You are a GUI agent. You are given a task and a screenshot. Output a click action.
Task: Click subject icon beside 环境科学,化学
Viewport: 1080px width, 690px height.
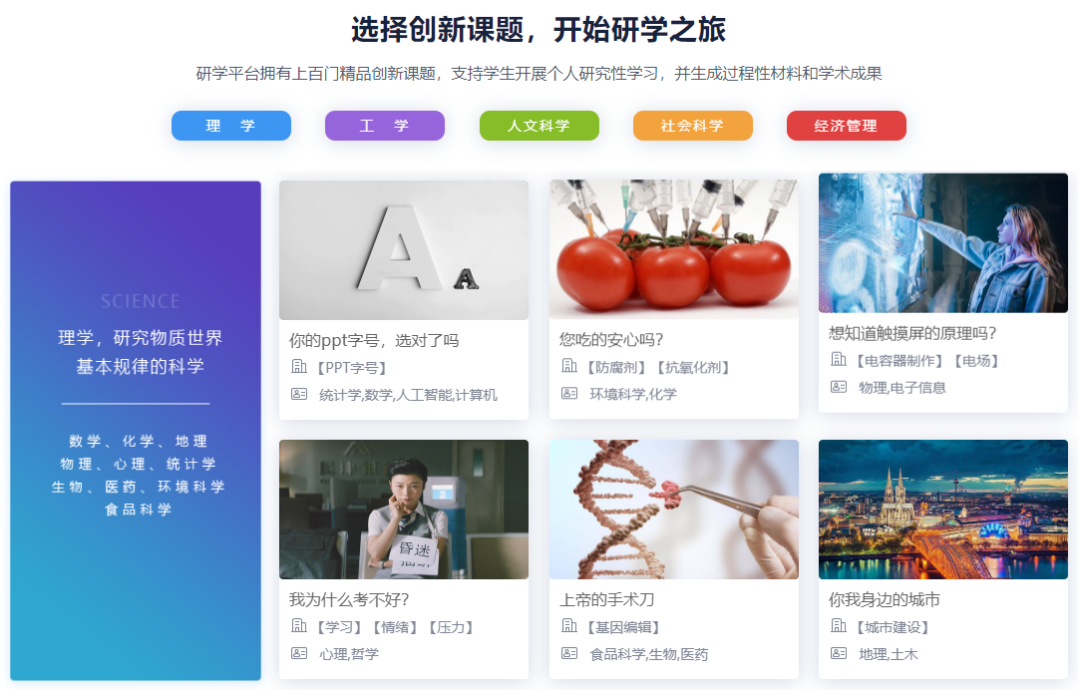pos(569,393)
